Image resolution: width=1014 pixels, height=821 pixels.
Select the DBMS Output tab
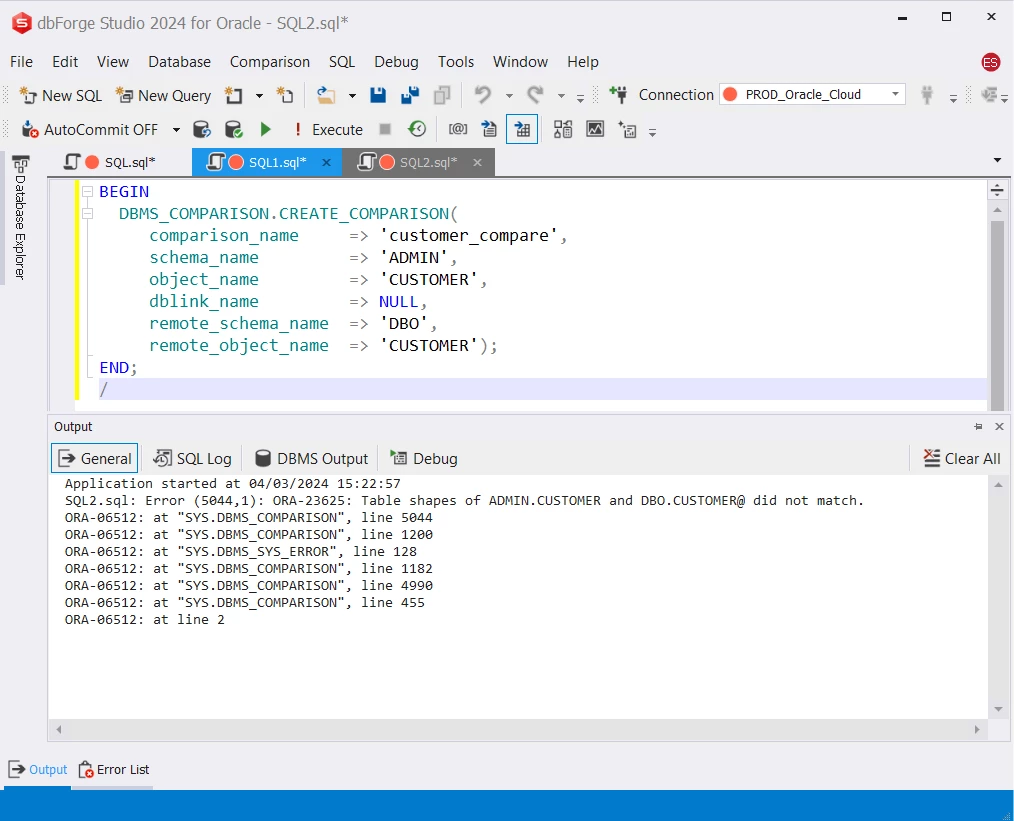pyautogui.click(x=312, y=458)
